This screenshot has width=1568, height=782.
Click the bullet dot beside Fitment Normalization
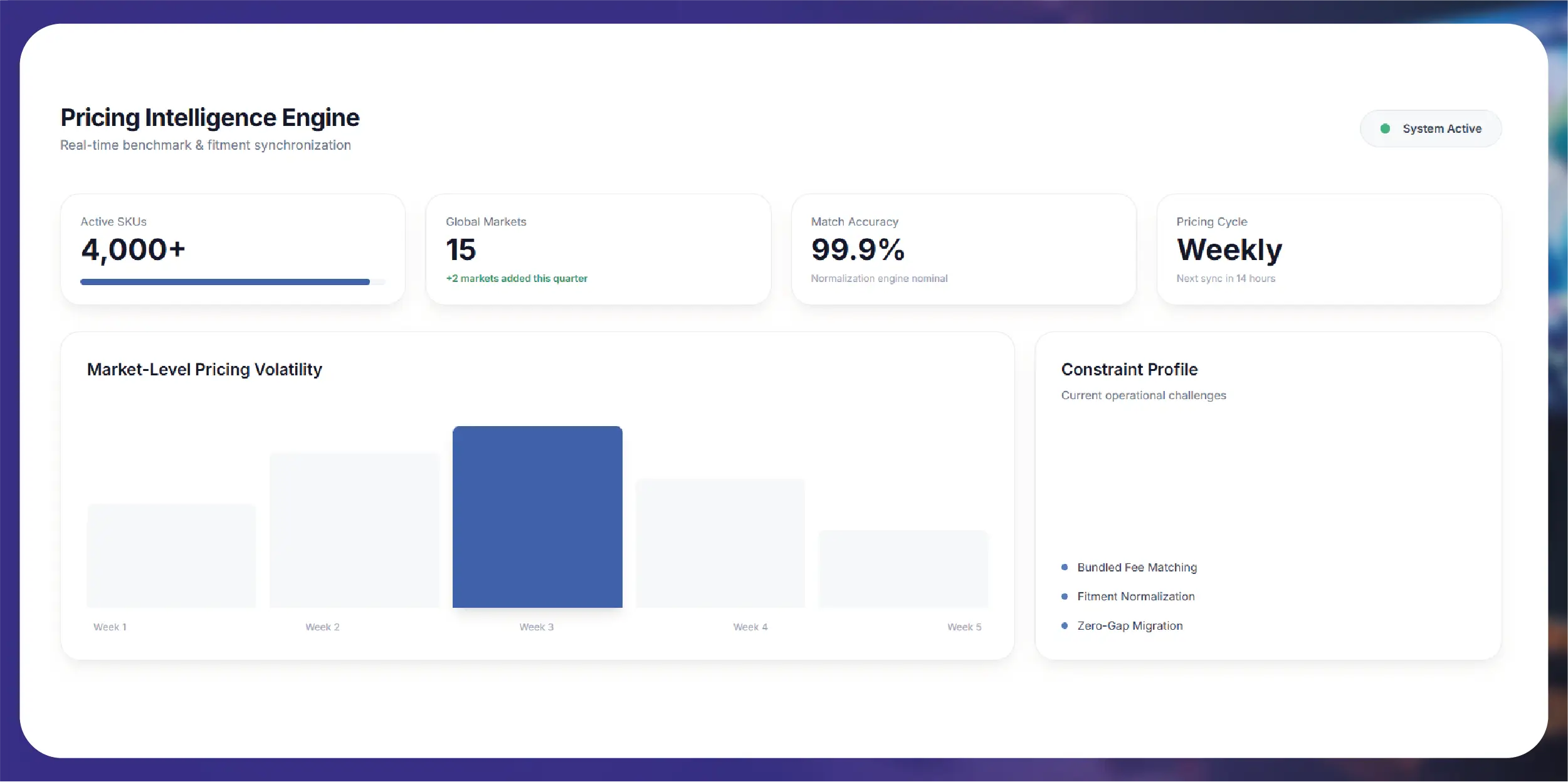point(1065,597)
